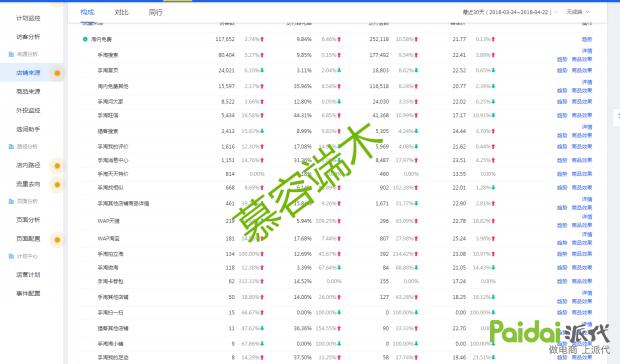Open 商品效果 for the 118 visitors row

(x=582, y=268)
